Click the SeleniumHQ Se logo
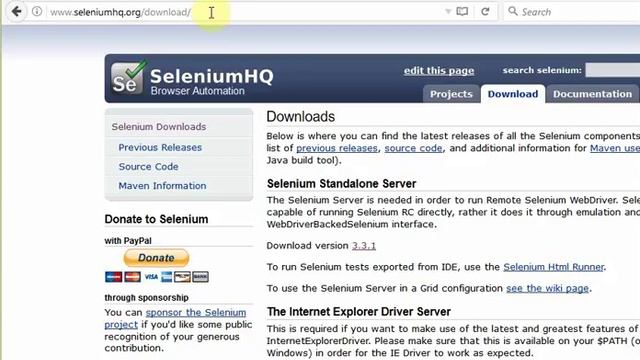The height and width of the screenshot is (360, 640). 128,78
